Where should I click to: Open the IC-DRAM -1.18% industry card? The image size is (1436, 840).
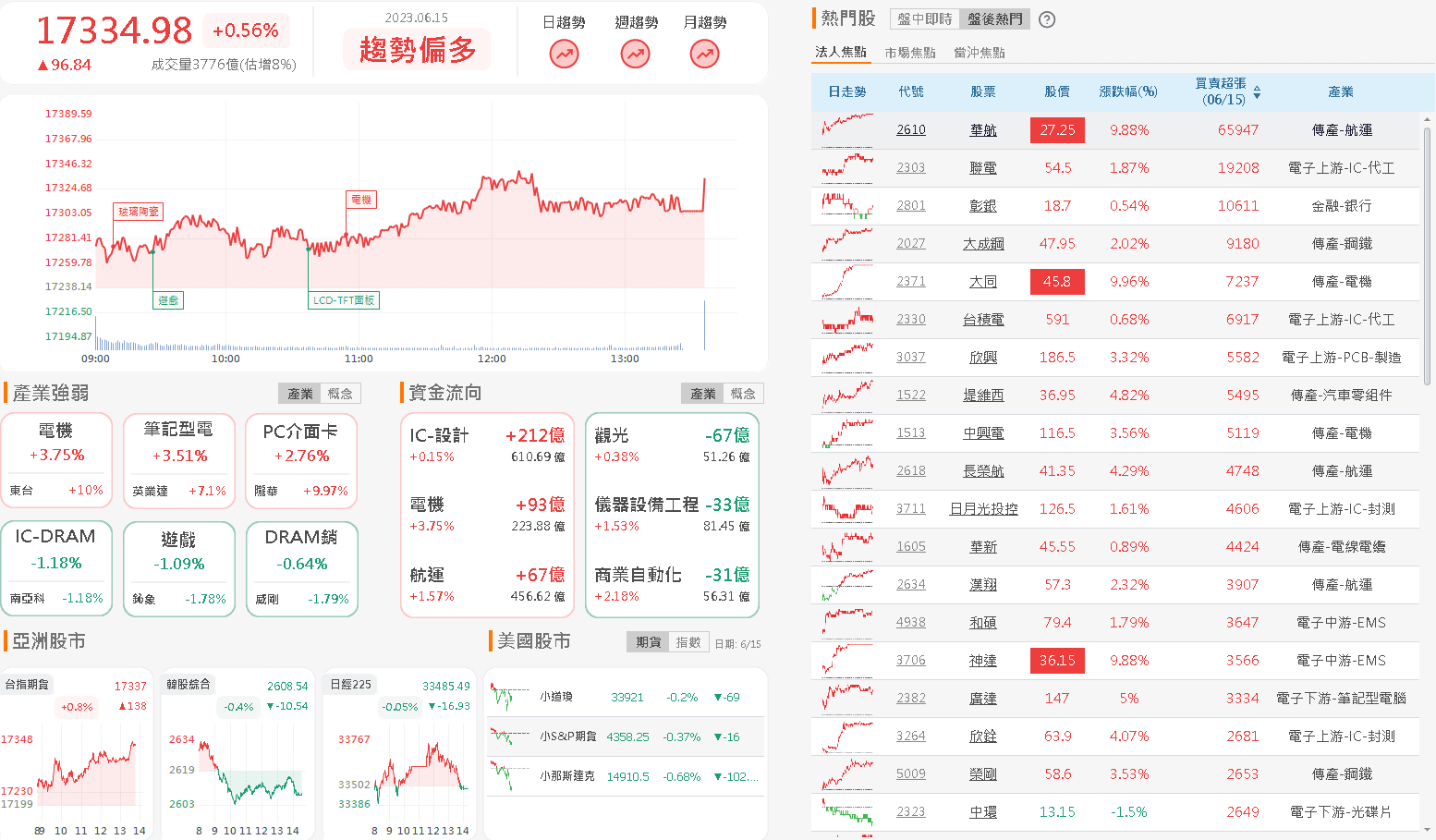[x=56, y=568]
